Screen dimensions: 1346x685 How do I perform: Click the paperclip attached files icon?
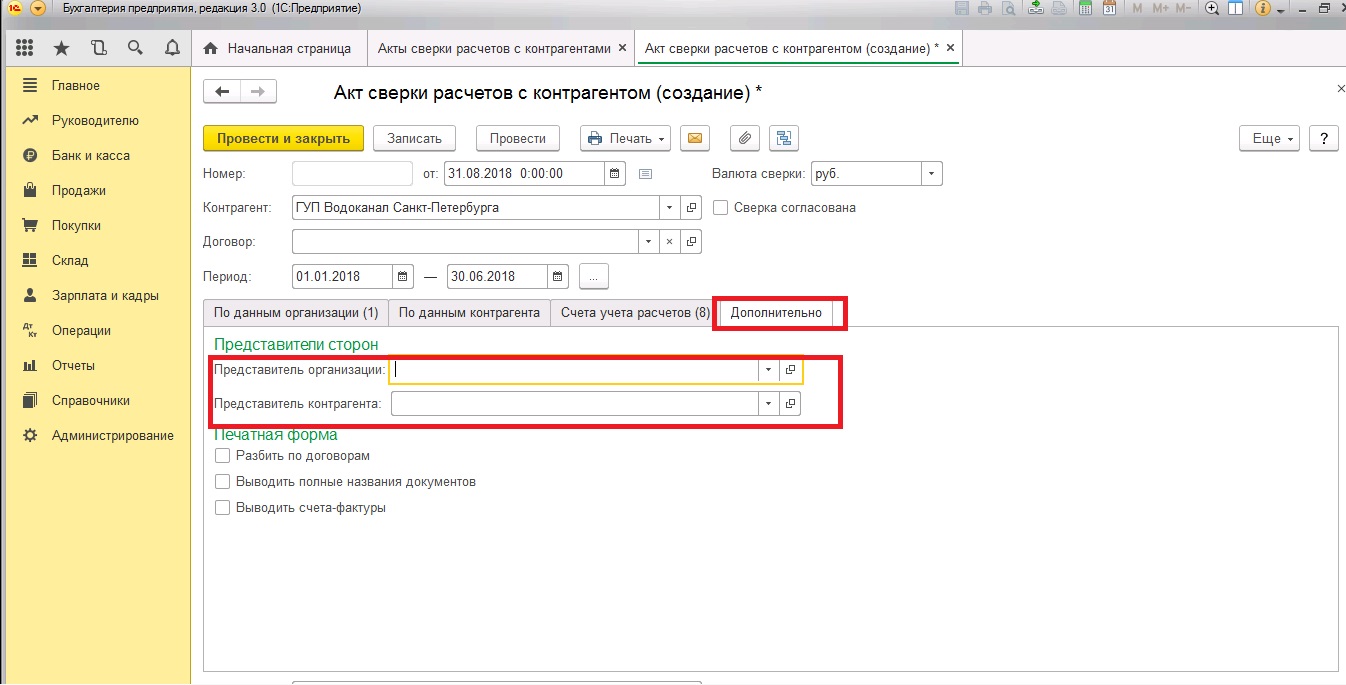(x=744, y=138)
